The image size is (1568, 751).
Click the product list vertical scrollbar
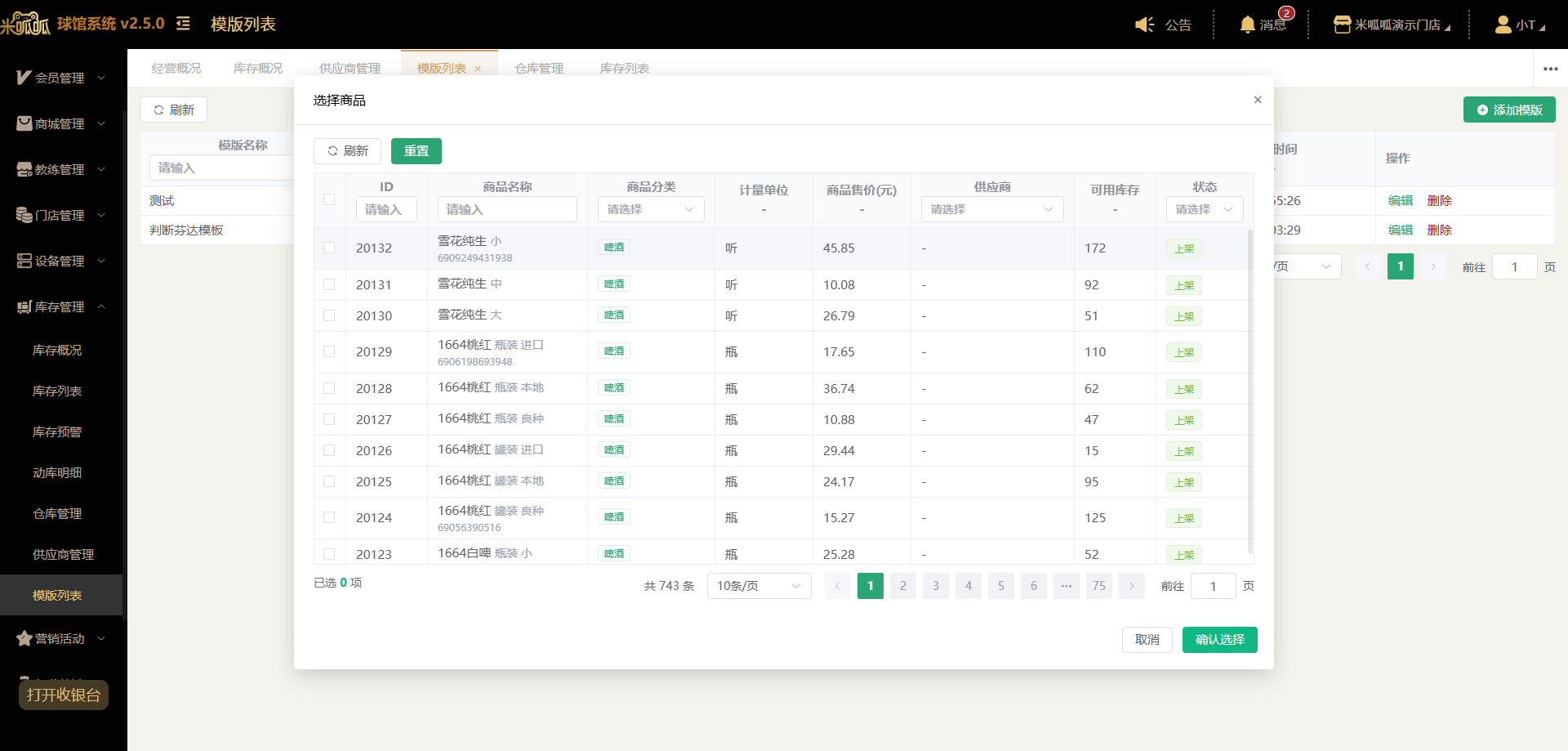[1250, 392]
